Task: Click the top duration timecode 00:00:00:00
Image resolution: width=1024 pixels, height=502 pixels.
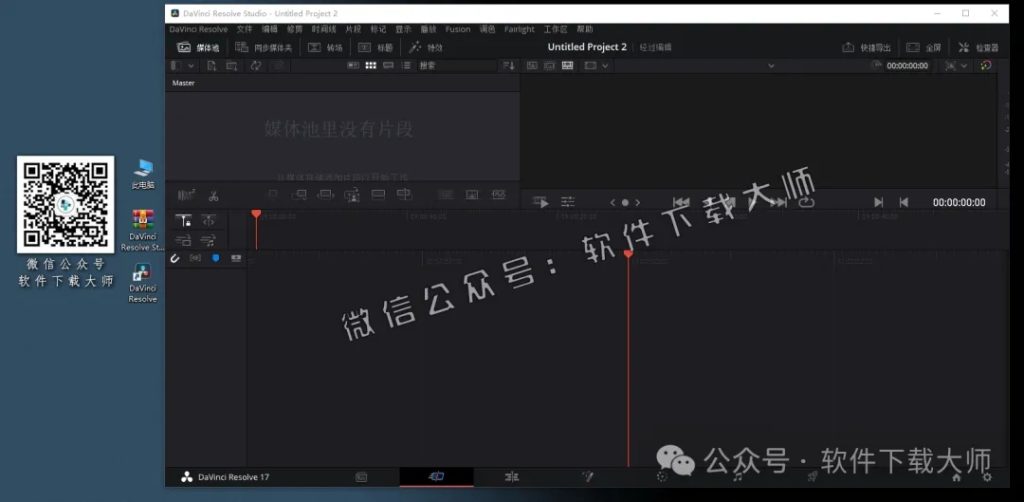Action: pos(907,66)
